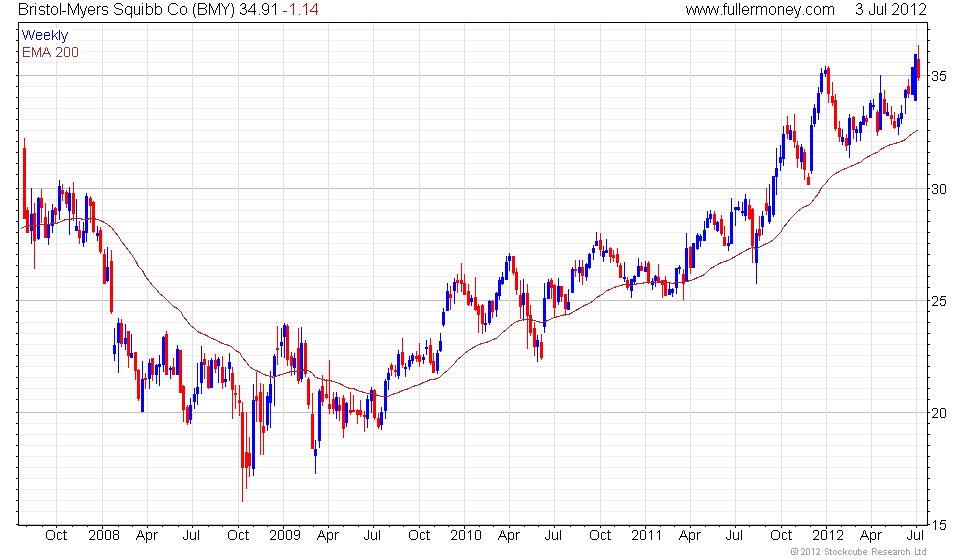This screenshot has height=560, width=980.
Task: Click the date 3 Jul 2012
Action: 891,10
